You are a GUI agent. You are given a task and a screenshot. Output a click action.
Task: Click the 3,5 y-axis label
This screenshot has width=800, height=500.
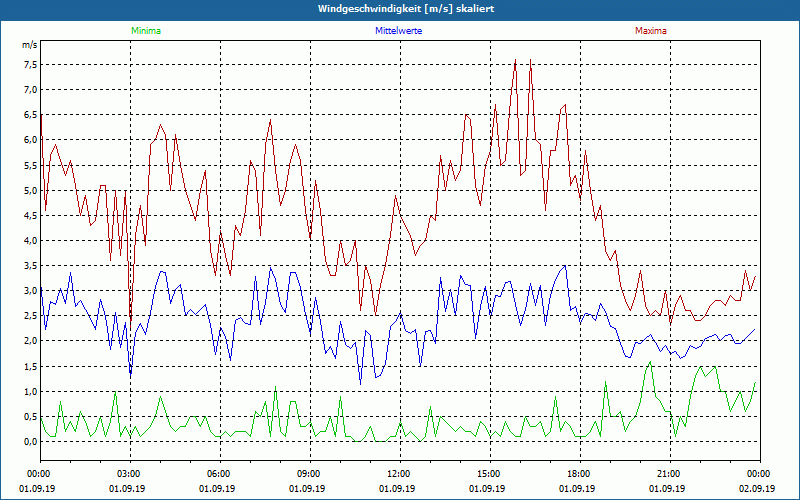[x=30, y=266]
